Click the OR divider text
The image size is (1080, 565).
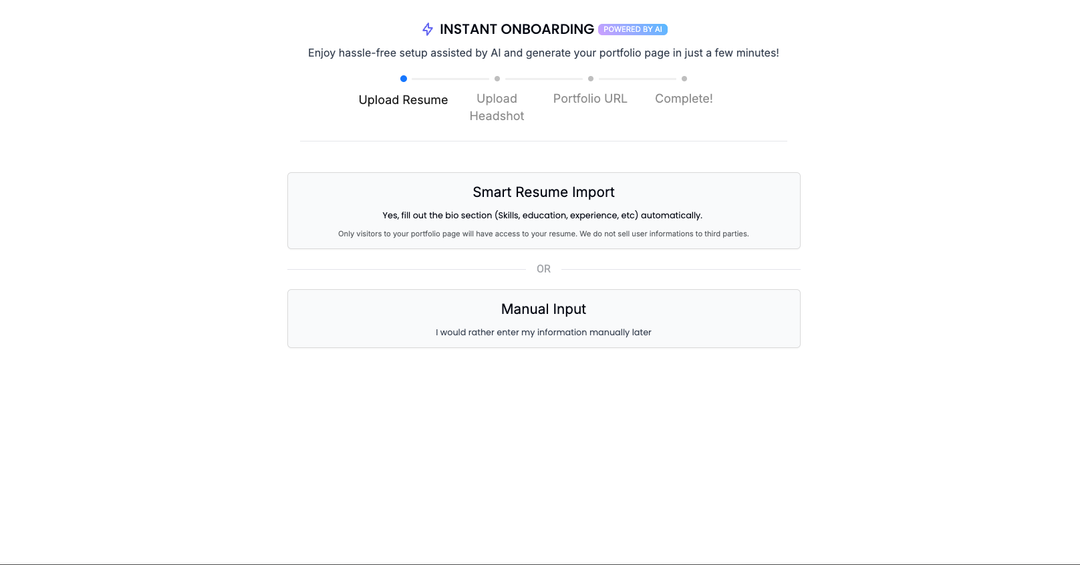coord(543,269)
